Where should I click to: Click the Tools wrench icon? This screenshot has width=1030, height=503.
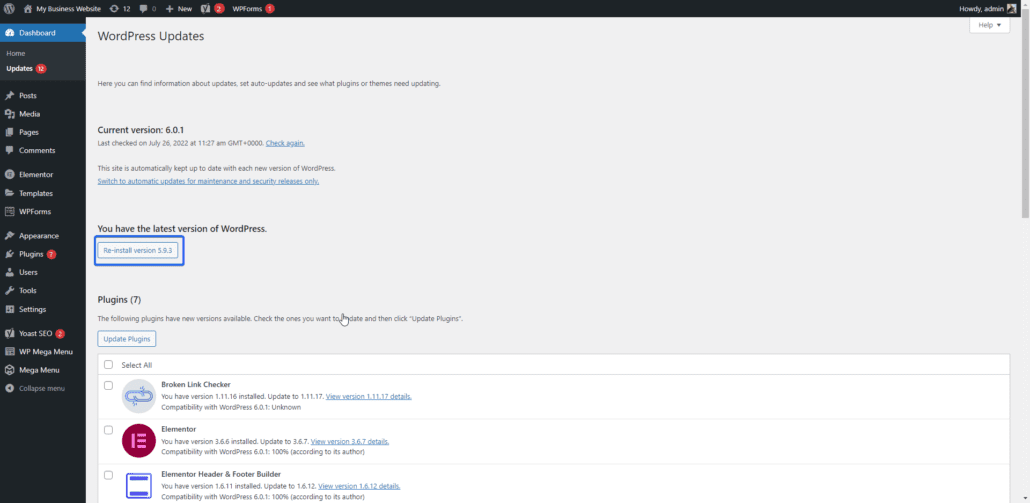(9, 290)
